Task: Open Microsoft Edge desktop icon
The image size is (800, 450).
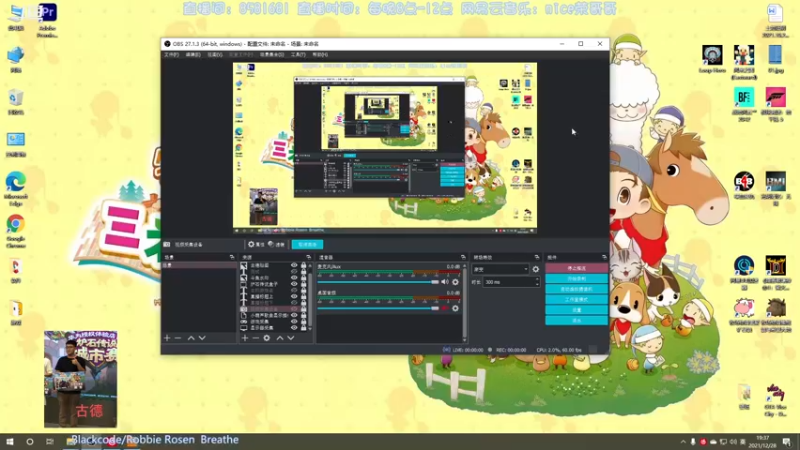Action: 16,189
